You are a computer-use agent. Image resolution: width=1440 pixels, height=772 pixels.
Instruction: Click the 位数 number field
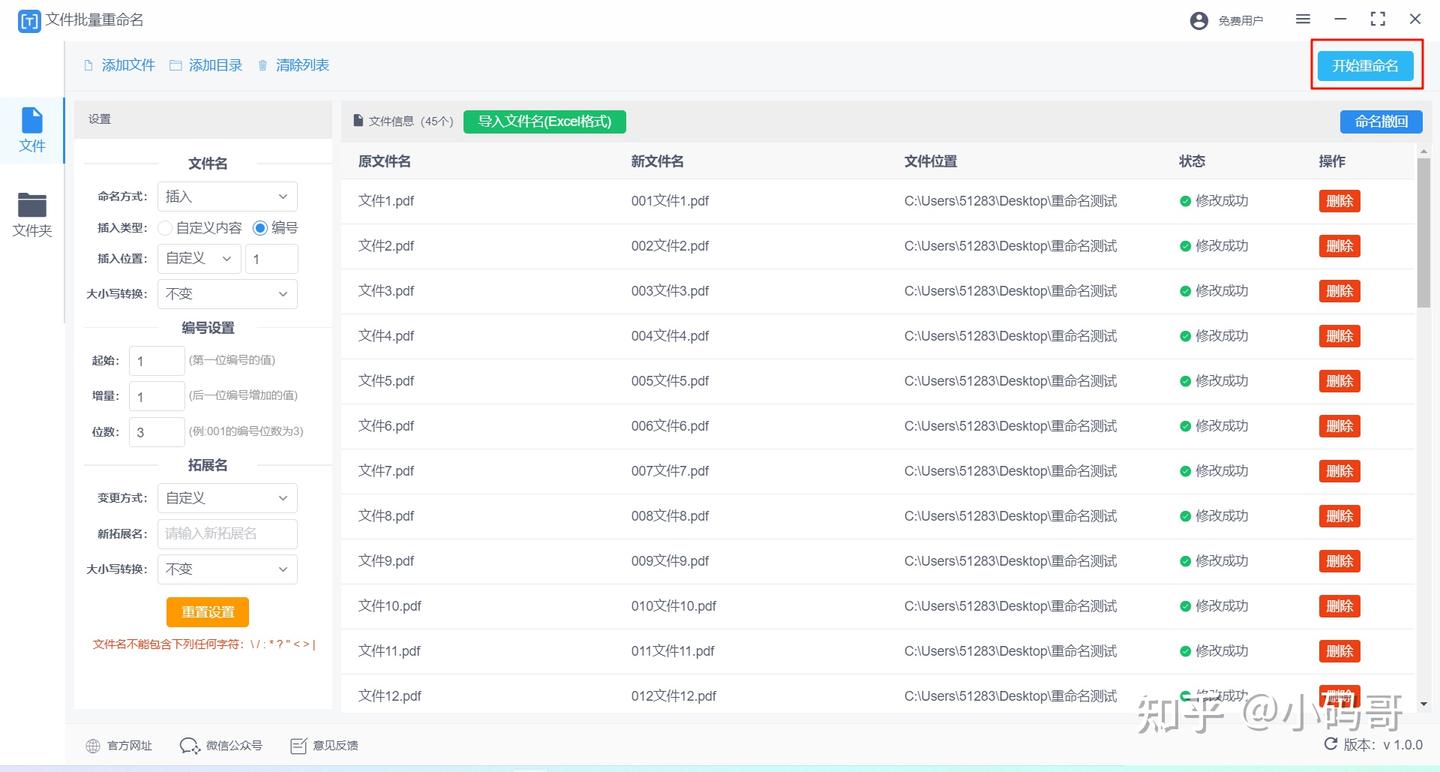tap(157, 432)
